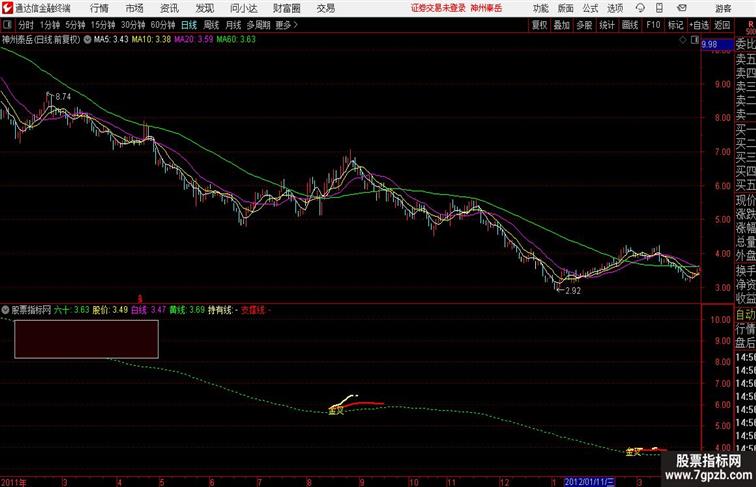This screenshot has width=756, height=487.
Task: Open the 选项 menu
Action: [x=615, y=8]
